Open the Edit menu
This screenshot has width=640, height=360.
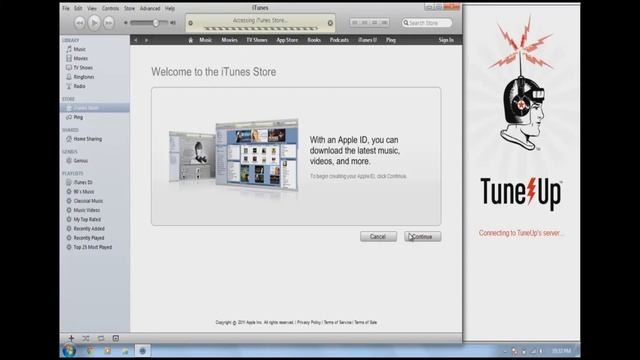pos(78,8)
